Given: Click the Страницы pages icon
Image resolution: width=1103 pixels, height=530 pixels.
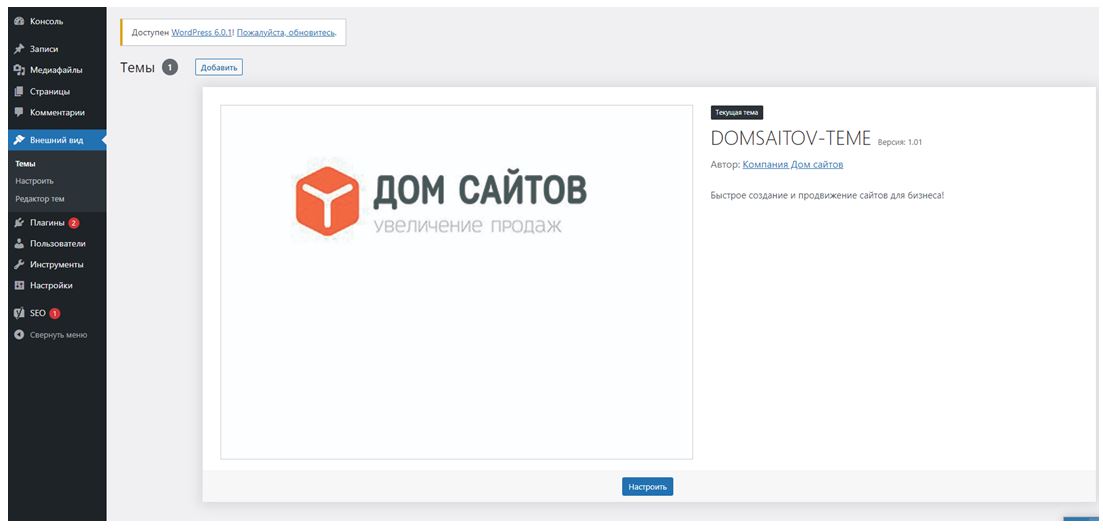Looking at the screenshot, I should (x=19, y=91).
